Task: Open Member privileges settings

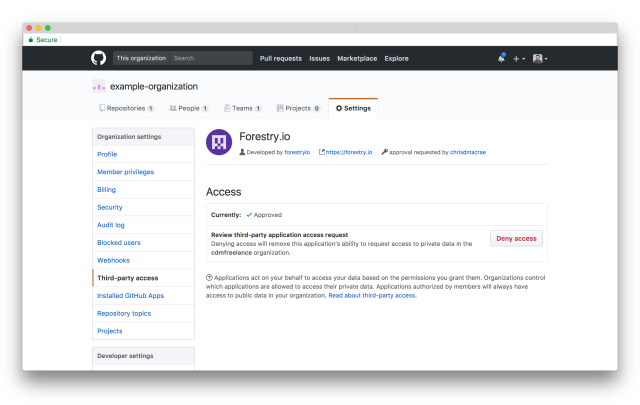Action: pyautogui.click(x=143, y=172)
